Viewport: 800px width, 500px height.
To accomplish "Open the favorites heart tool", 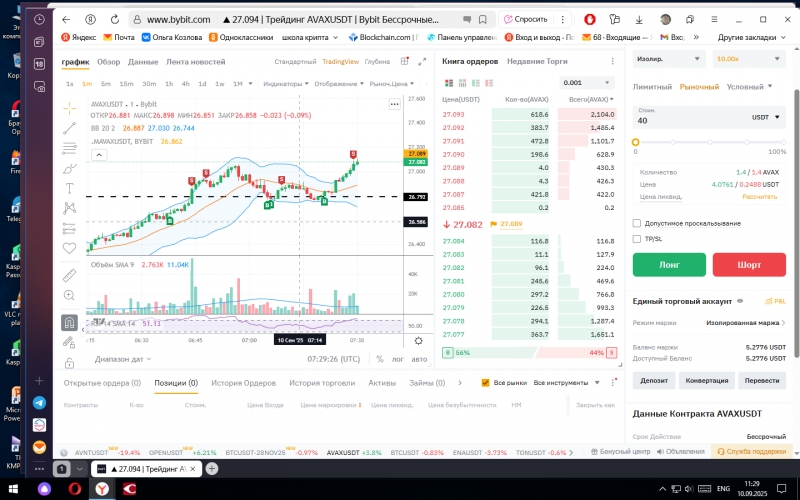I will point(69,248).
